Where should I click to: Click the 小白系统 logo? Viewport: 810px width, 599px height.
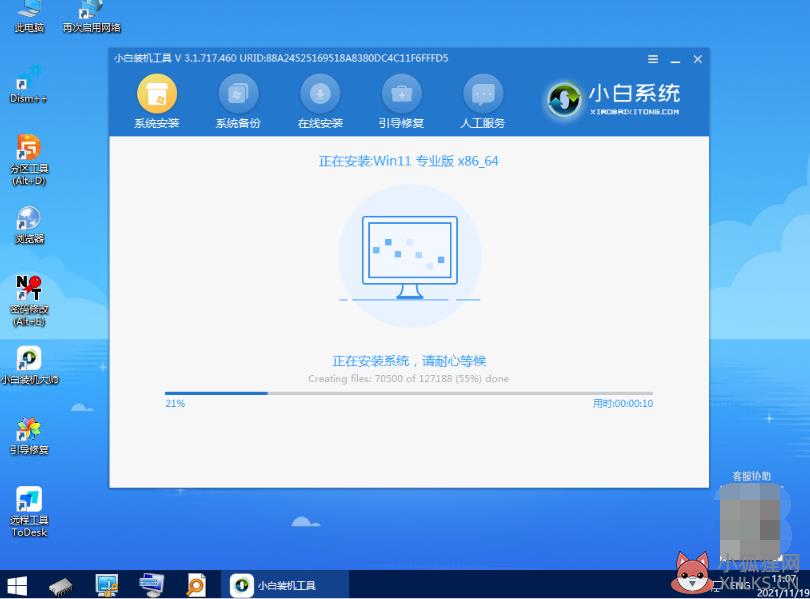tap(613, 99)
